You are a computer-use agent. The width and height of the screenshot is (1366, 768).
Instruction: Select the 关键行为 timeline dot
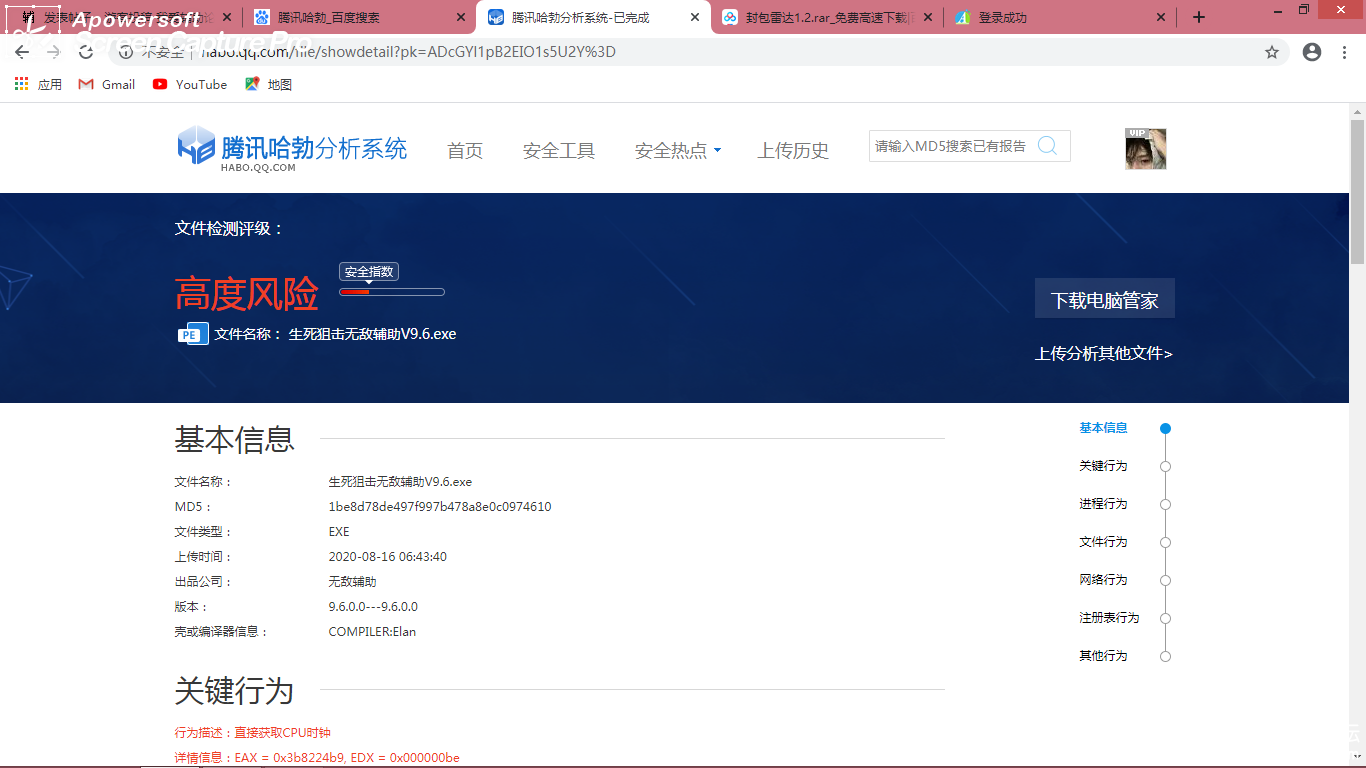1165,467
